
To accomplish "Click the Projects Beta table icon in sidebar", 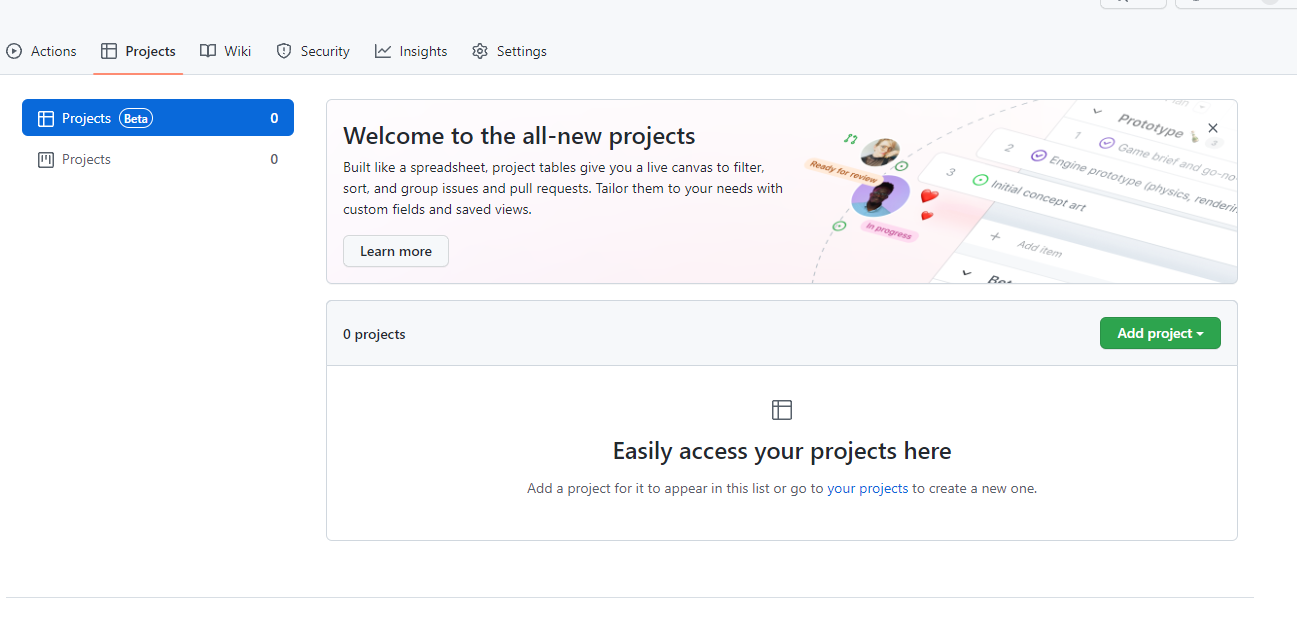I will coord(45,118).
